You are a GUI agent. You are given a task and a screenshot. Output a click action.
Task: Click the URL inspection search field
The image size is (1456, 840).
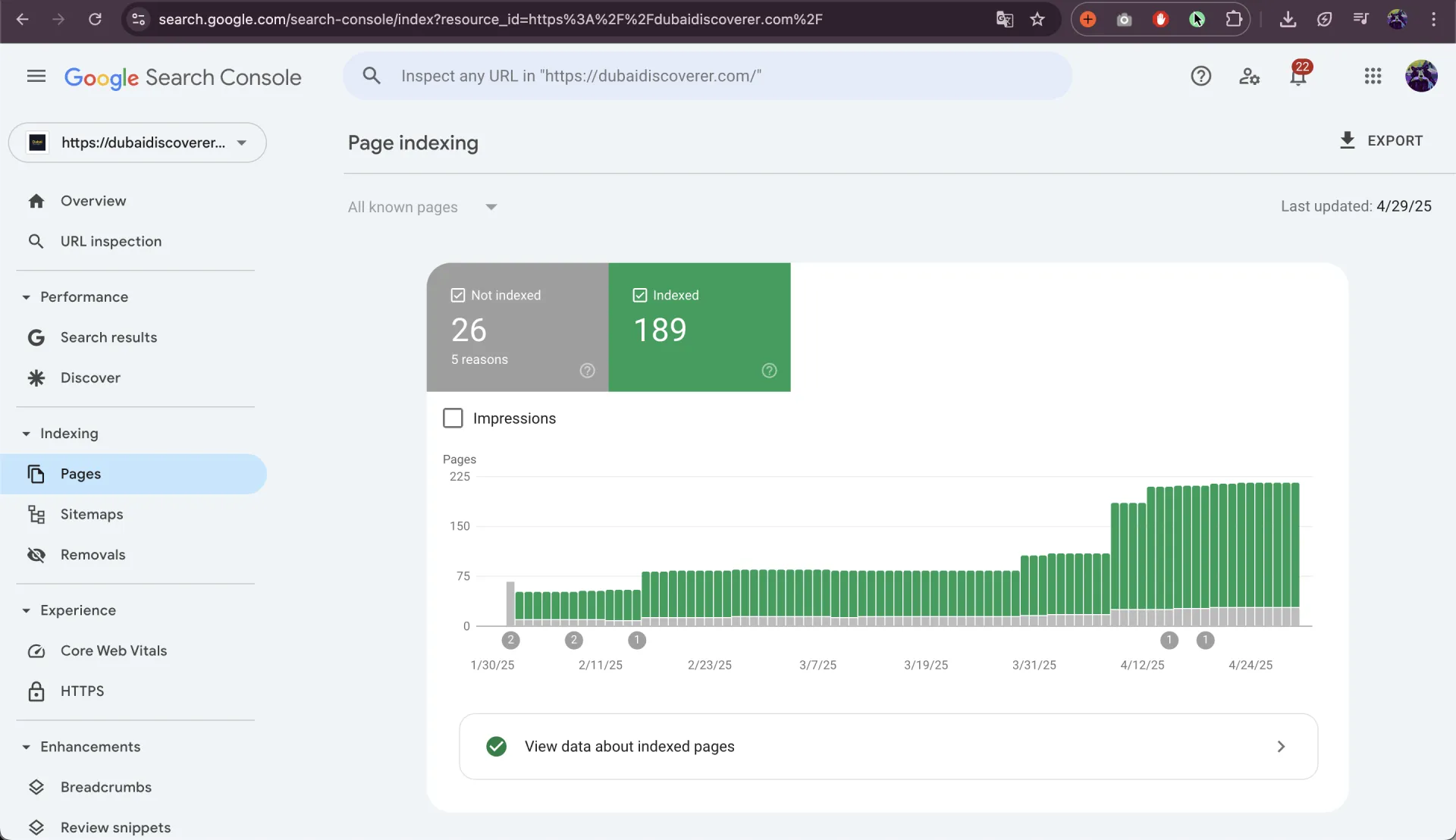708,76
